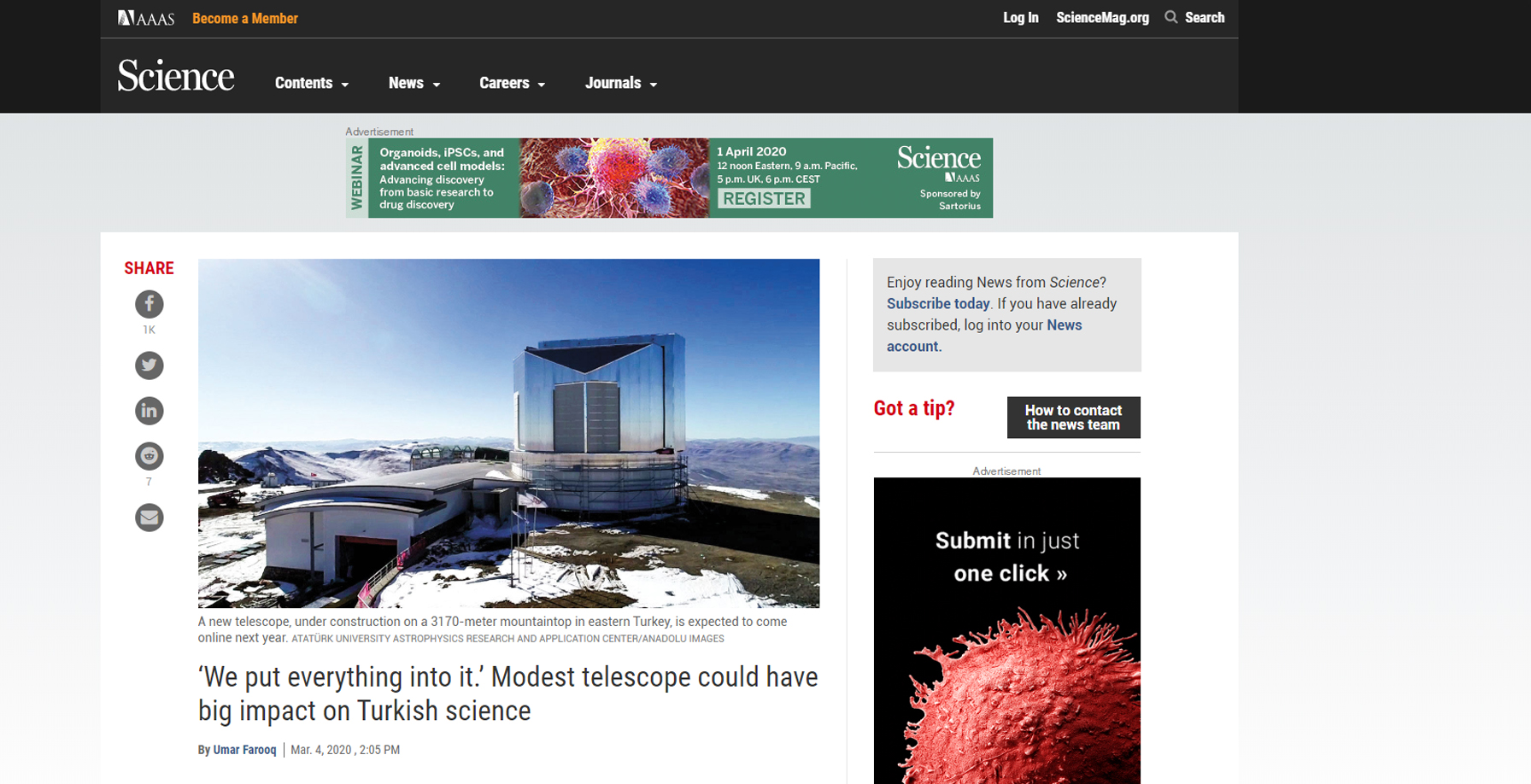Share article via Twitter icon

(149, 366)
